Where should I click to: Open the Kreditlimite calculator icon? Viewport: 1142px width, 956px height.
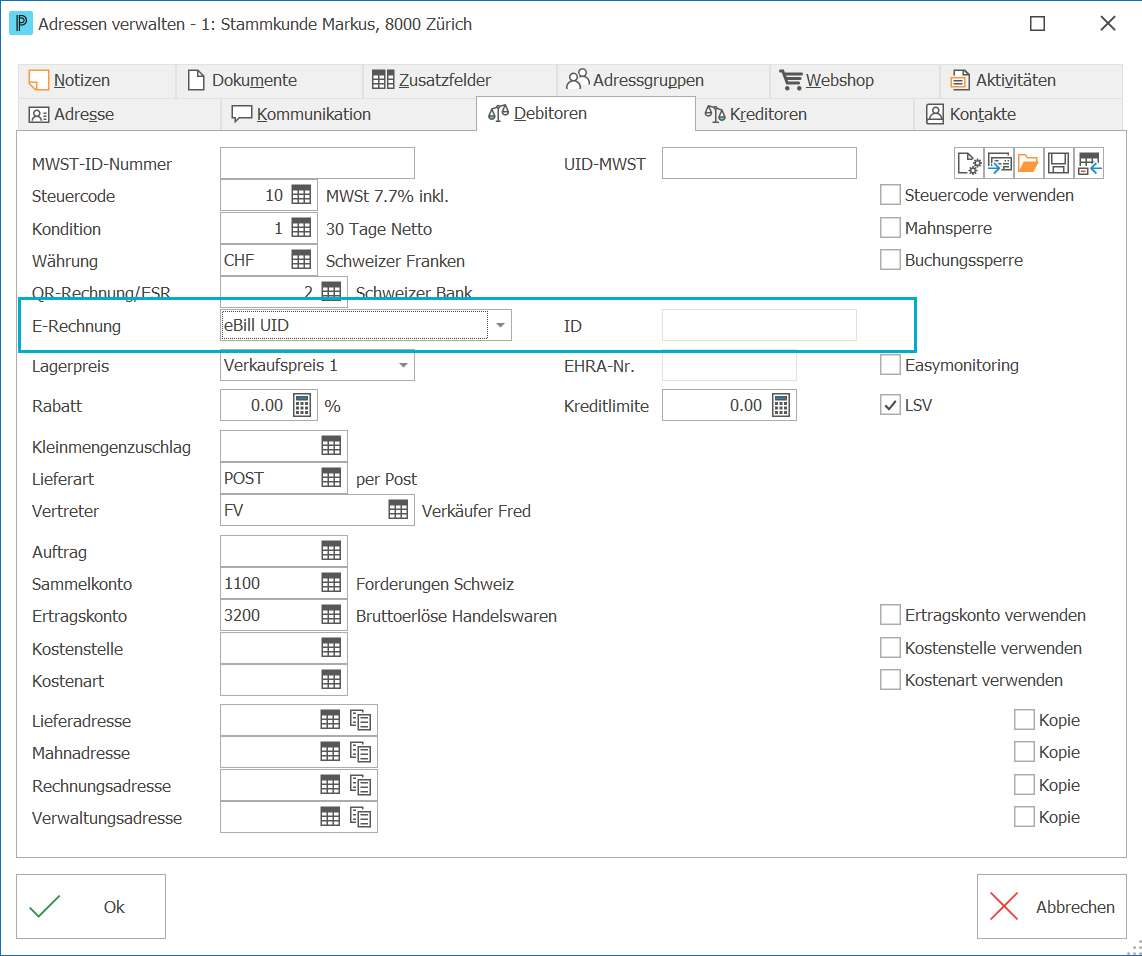(781, 406)
